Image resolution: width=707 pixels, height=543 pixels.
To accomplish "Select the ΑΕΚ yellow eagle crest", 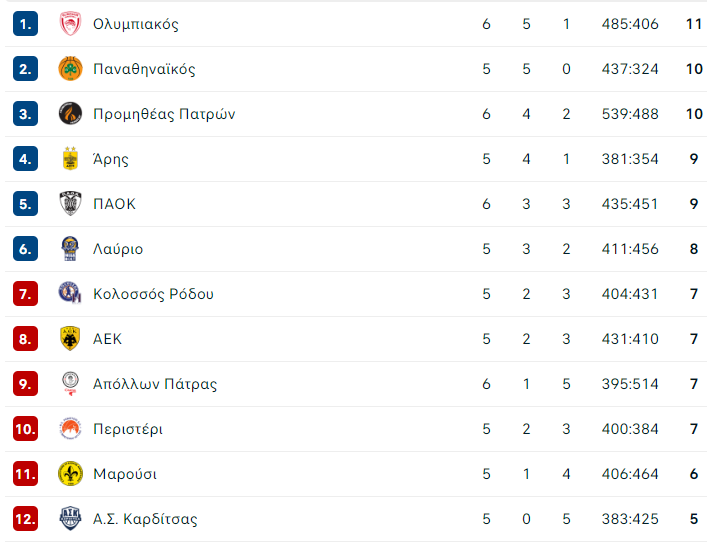I will pos(70,338).
